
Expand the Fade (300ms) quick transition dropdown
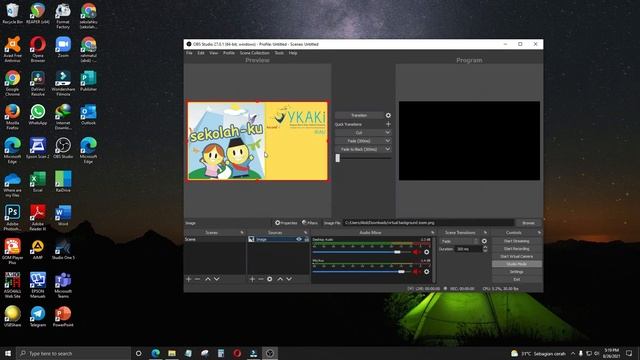(388, 141)
